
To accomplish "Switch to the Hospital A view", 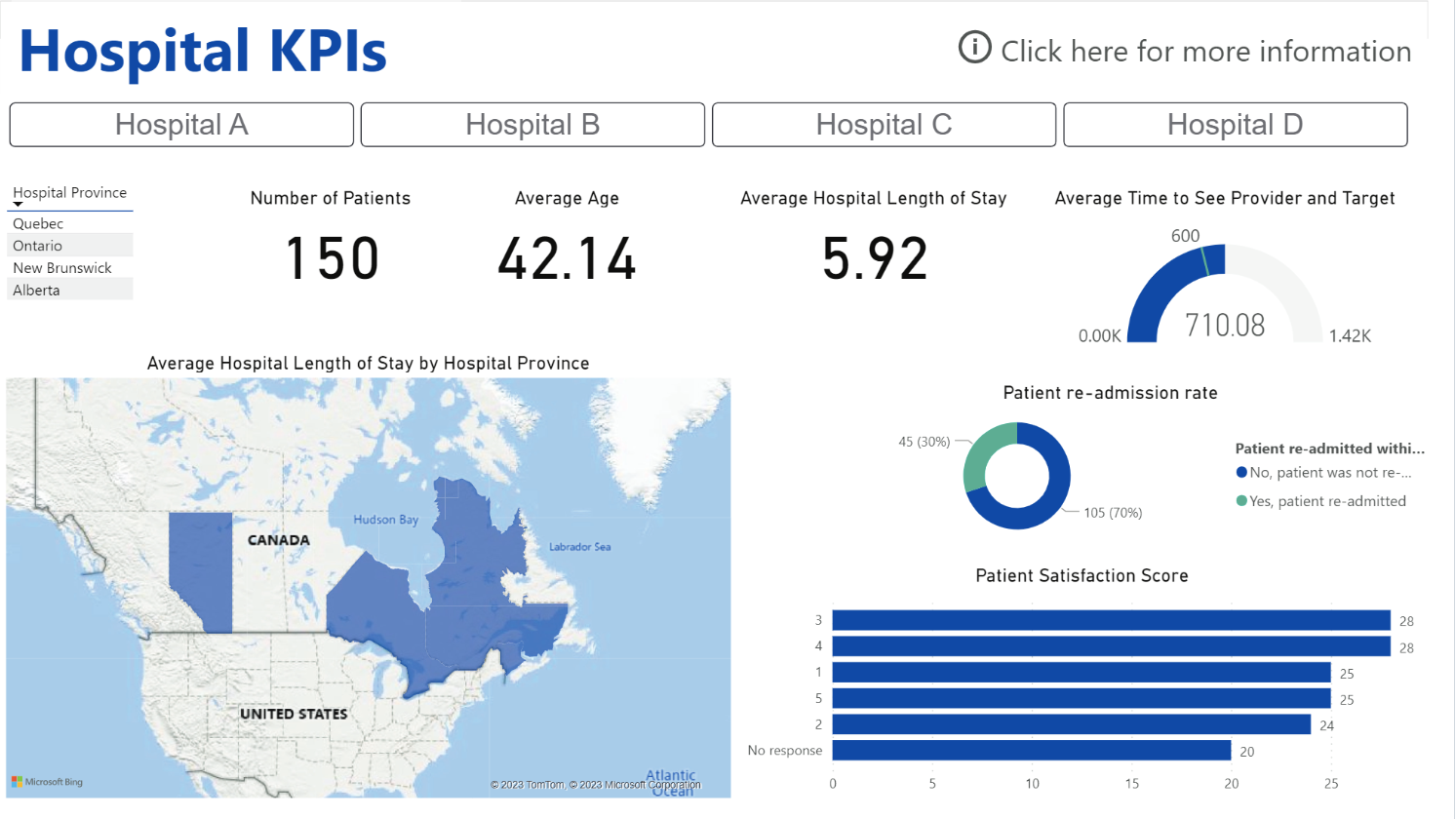I will click(181, 125).
